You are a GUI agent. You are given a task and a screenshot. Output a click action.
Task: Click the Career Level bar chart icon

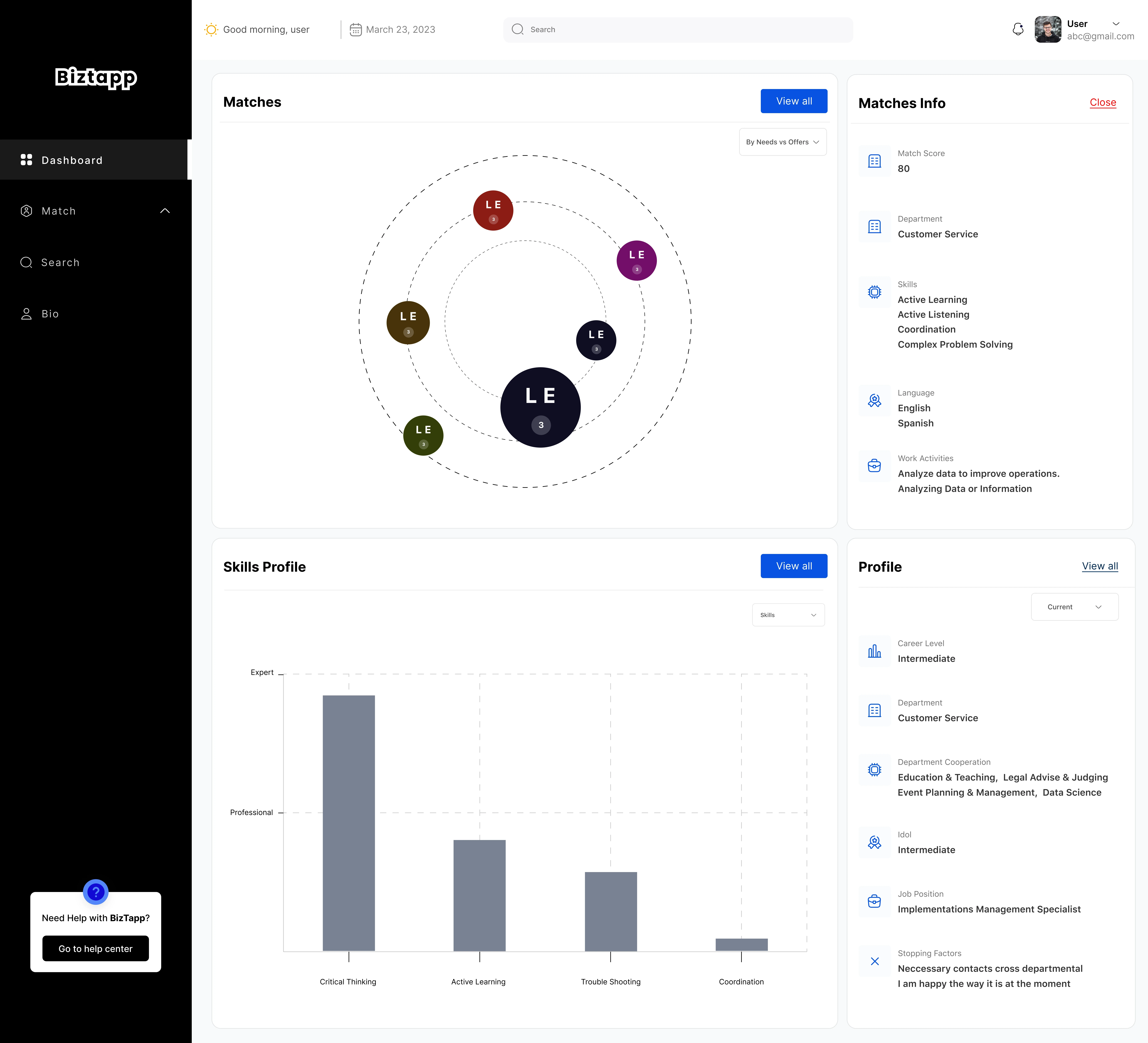875,651
